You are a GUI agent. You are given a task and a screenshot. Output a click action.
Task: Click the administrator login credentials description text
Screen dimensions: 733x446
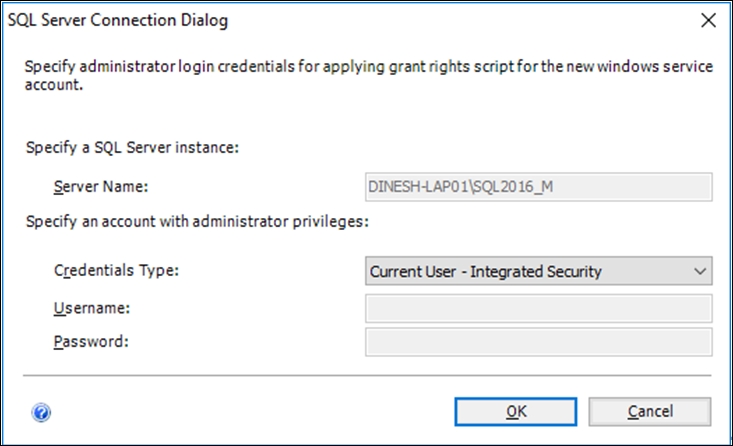point(369,75)
